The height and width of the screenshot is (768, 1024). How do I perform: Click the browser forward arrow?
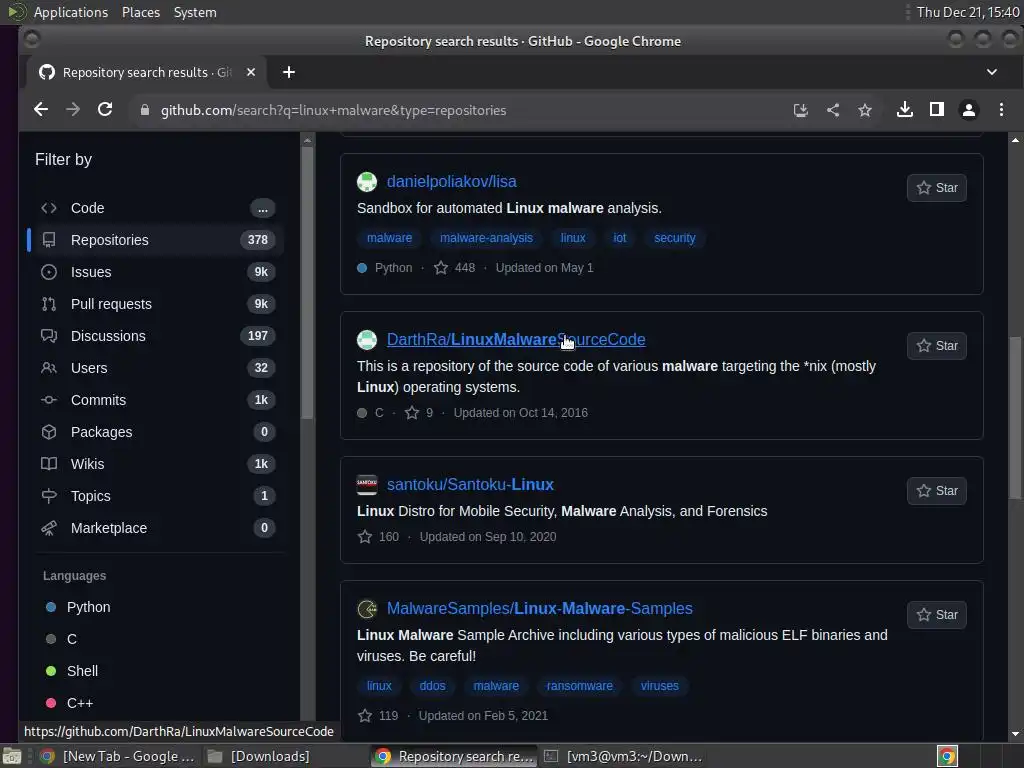point(73,110)
